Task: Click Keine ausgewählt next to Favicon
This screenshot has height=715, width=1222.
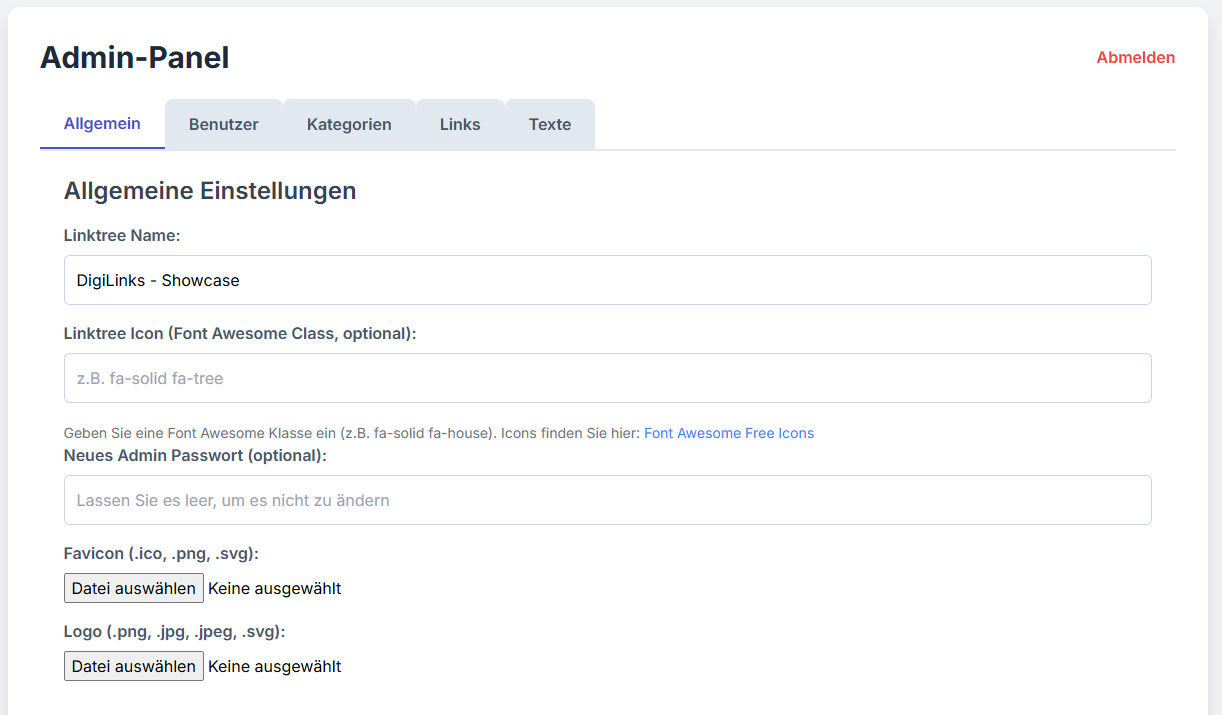Action: 274,587
